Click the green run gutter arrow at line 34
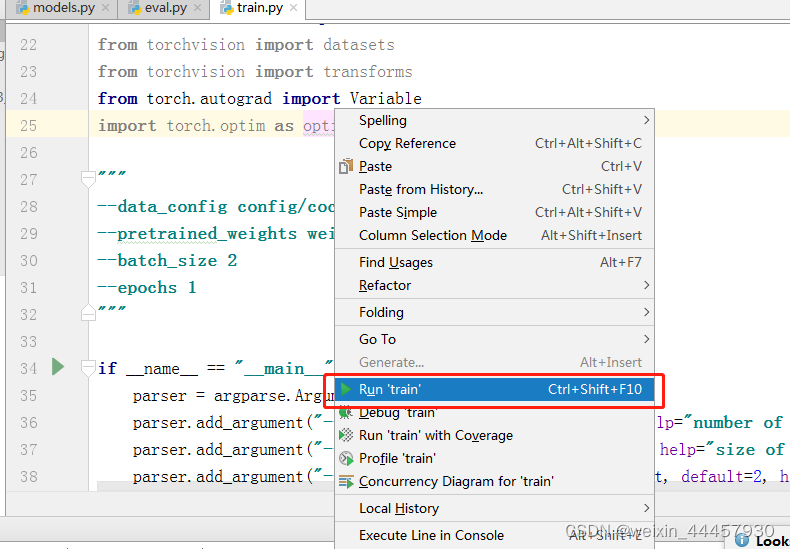Viewport: 790px width, 549px height. click(x=57, y=367)
